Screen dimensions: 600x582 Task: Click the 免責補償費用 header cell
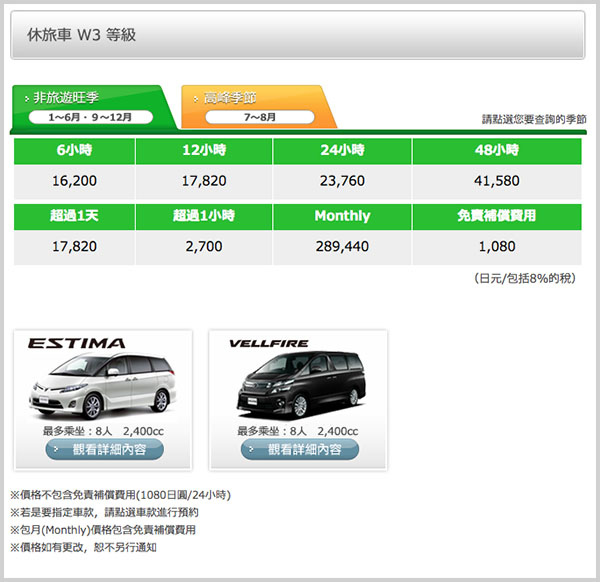coord(497,217)
